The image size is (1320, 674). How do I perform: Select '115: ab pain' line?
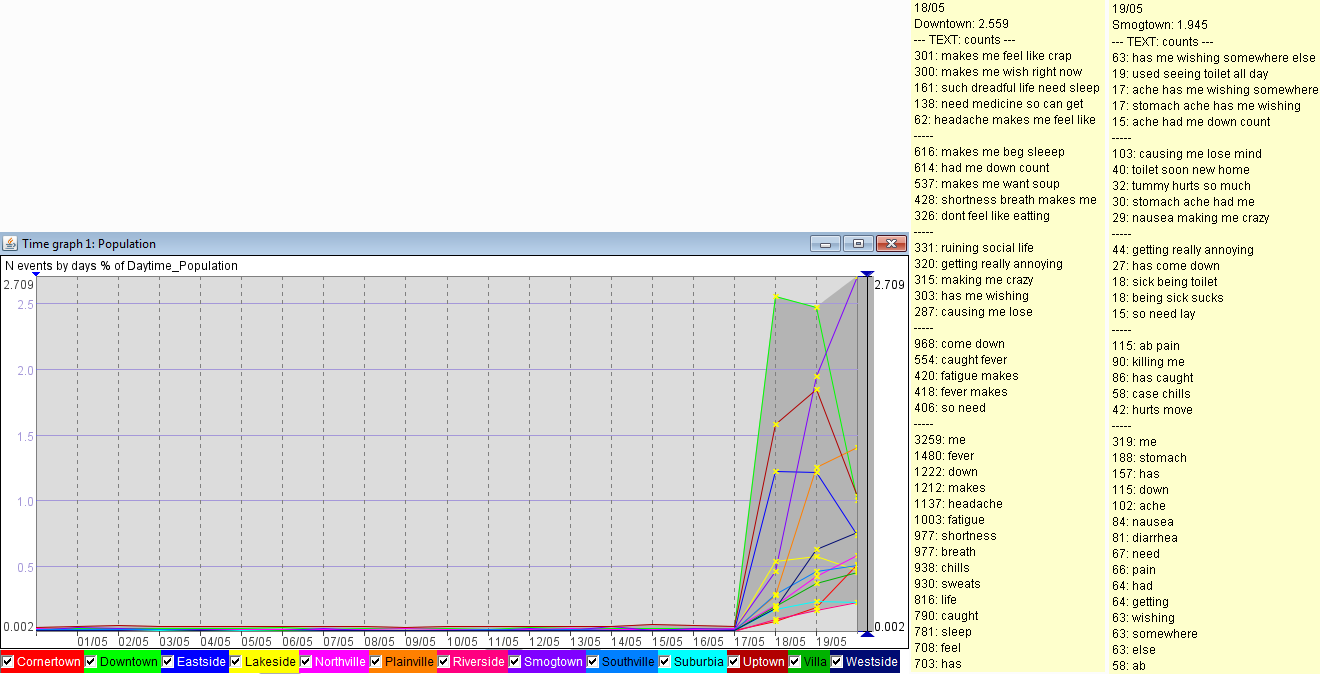click(1146, 346)
